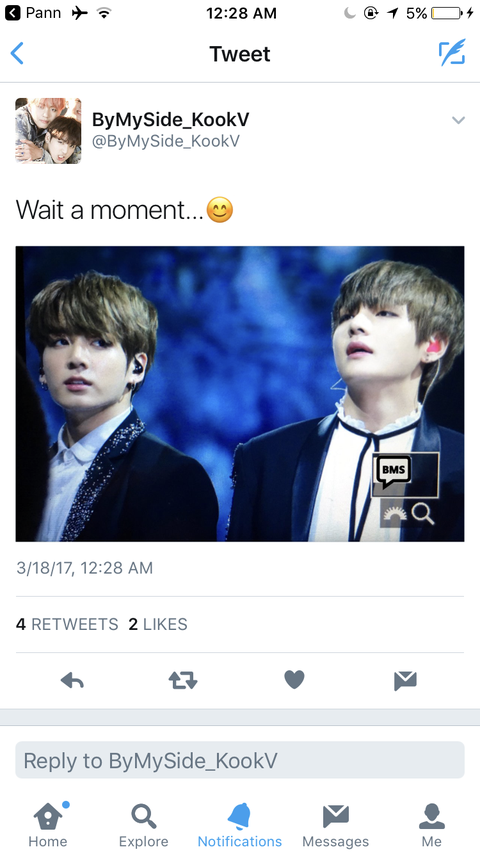Open the Home tab
The height and width of the screenshot is (854, 480).
tap(48, 825)
